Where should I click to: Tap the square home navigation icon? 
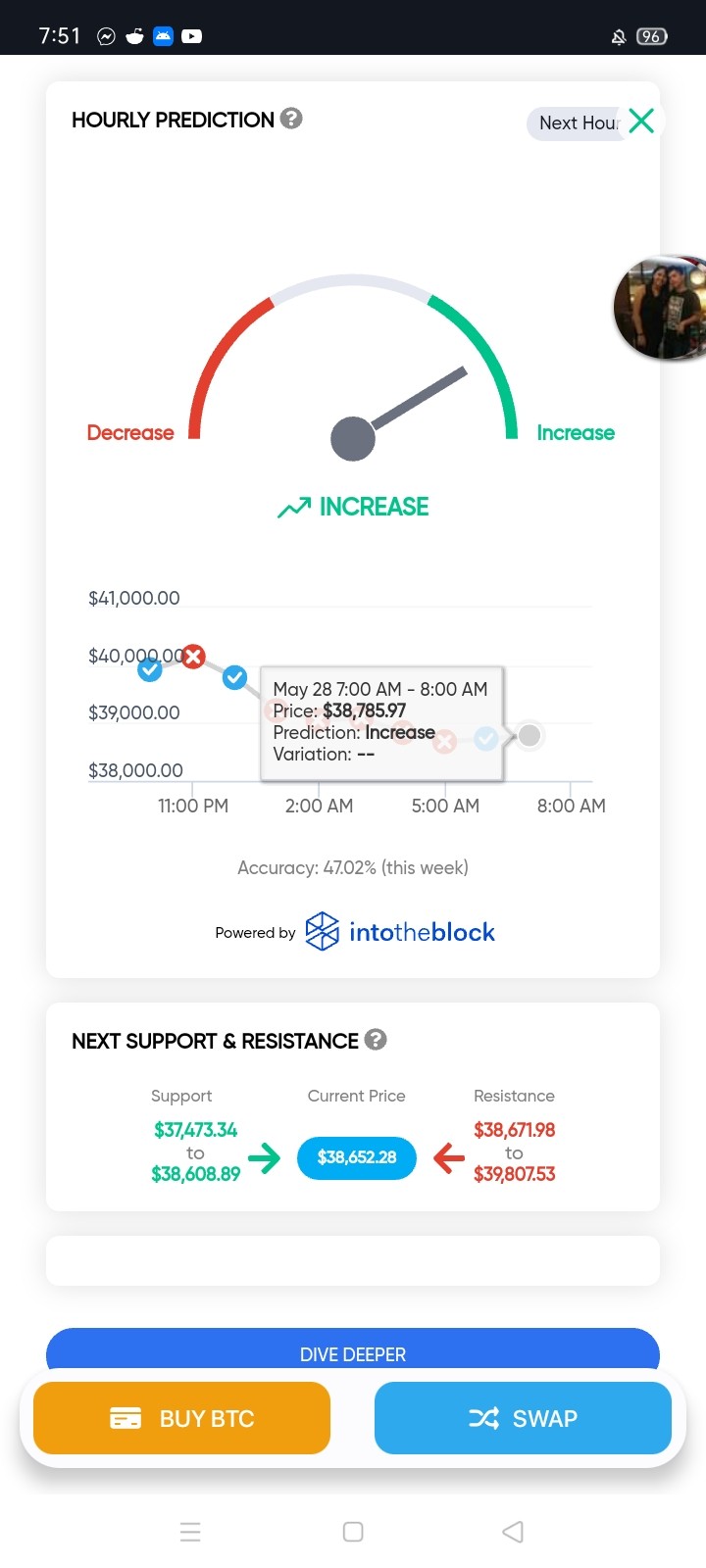click(x=353, y=1532)
